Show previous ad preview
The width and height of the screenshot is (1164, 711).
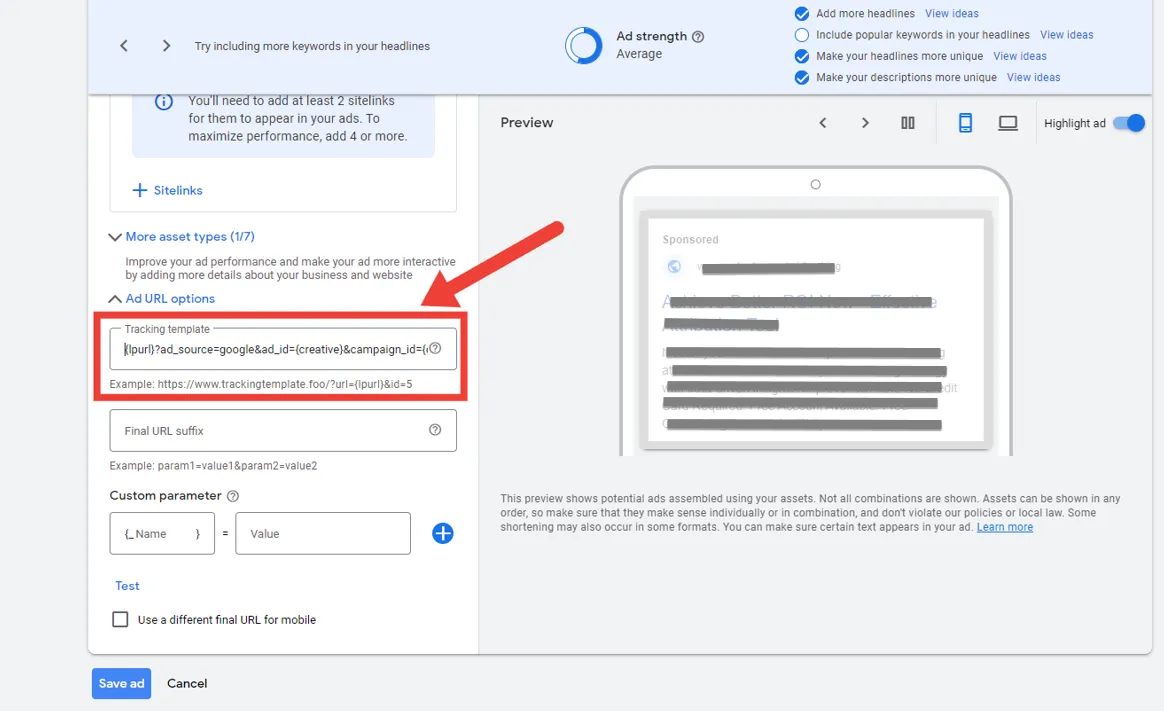tap(823, 123)
